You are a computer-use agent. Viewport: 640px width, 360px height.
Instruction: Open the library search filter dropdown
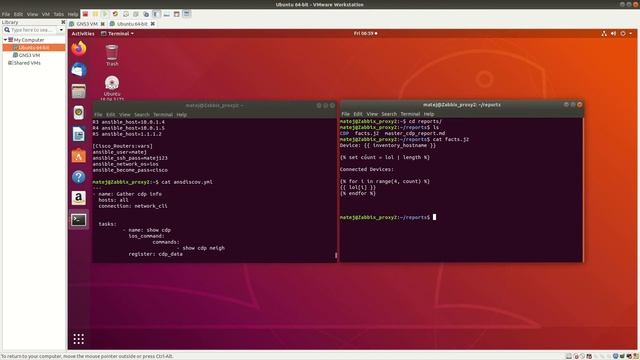(61, 30)
